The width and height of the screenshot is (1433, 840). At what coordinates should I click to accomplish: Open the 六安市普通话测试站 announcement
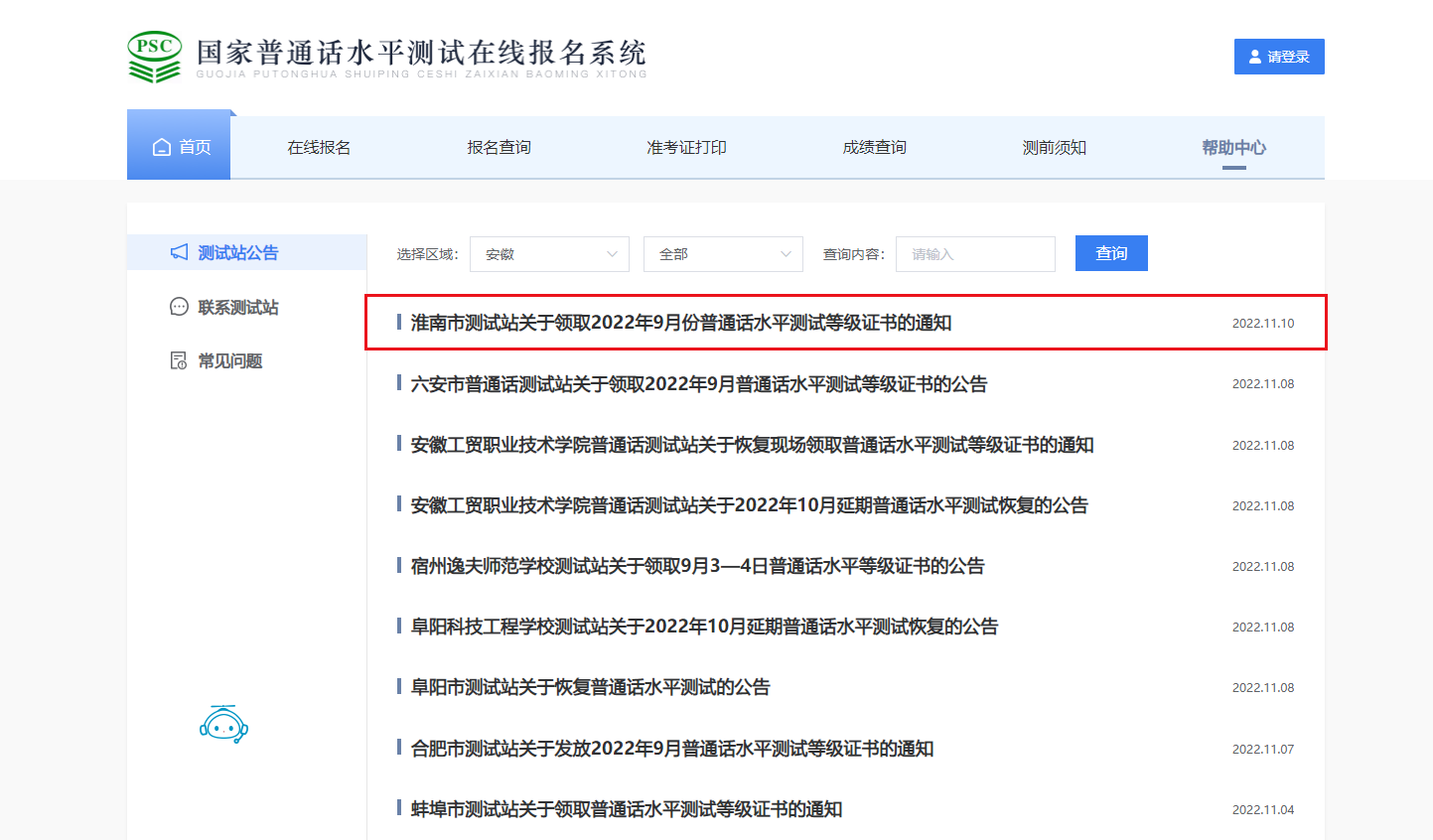[x=699, y=384]
